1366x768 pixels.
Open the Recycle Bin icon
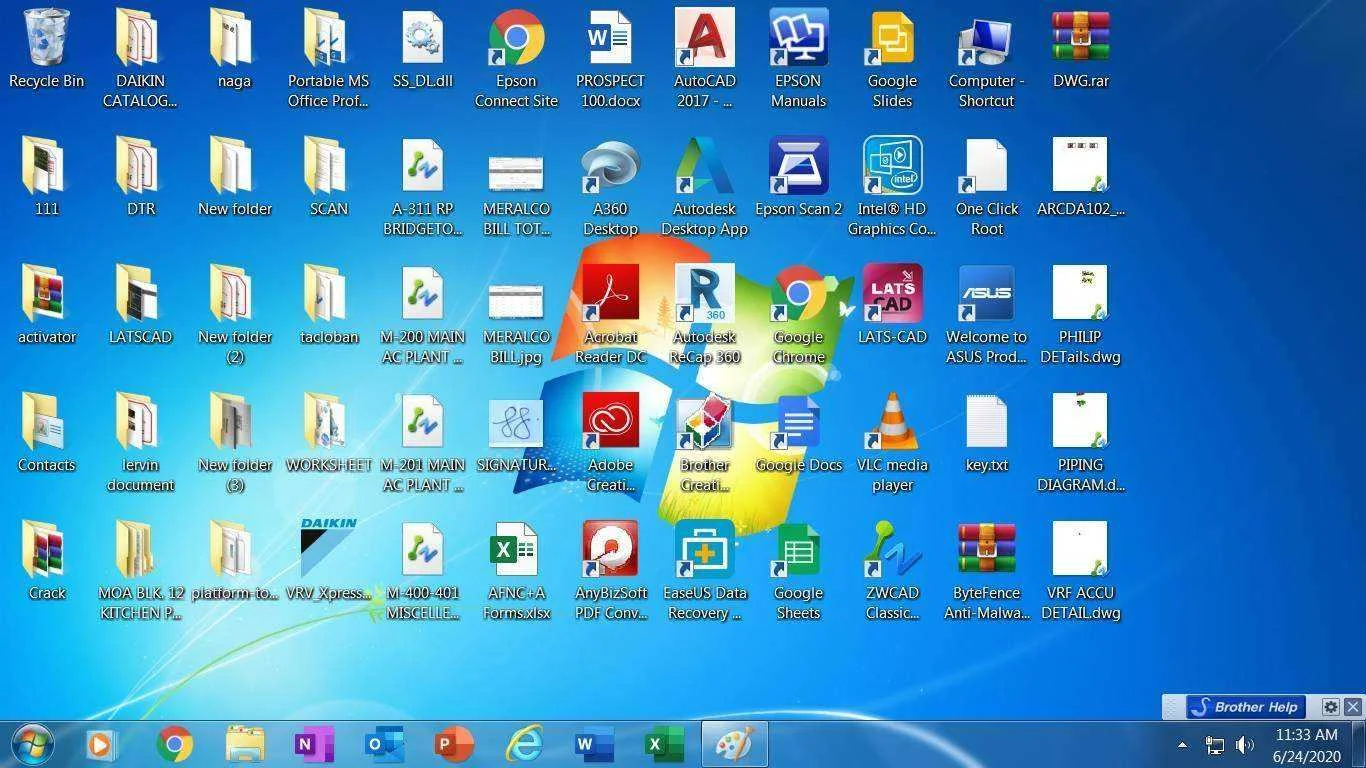(x=46, y=50)
